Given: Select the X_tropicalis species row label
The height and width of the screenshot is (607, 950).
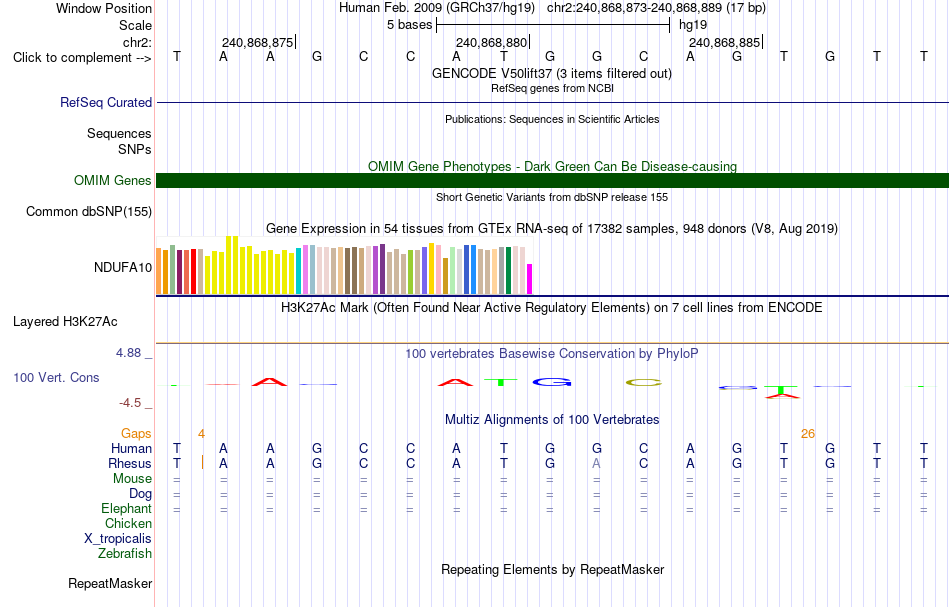Looking at the screenshot, I should pyautogui.click(x=118, y=539).
